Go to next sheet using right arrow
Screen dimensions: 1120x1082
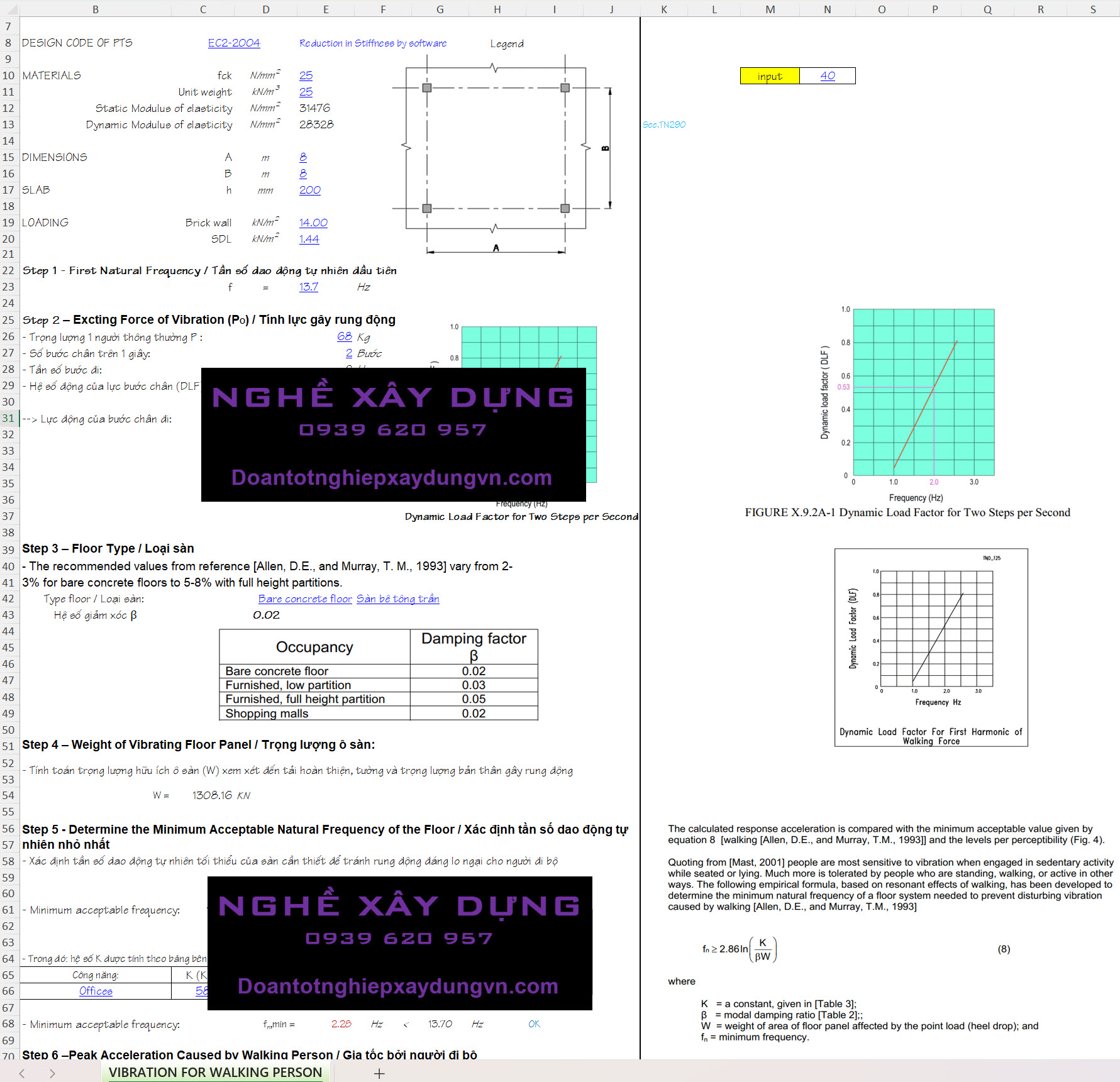coord(52,1073)
